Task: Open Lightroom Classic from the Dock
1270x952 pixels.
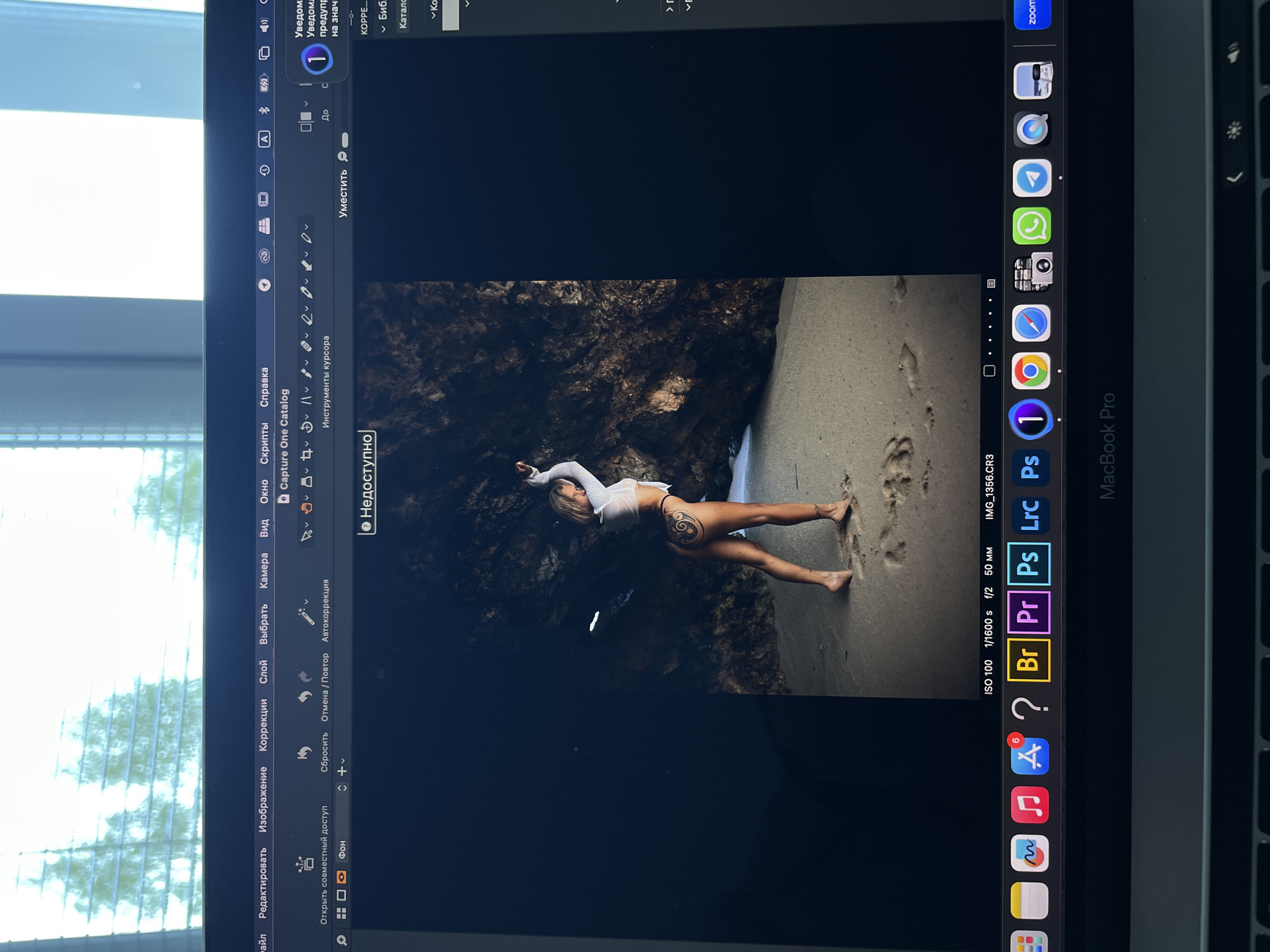Action: click(1029, 515)
